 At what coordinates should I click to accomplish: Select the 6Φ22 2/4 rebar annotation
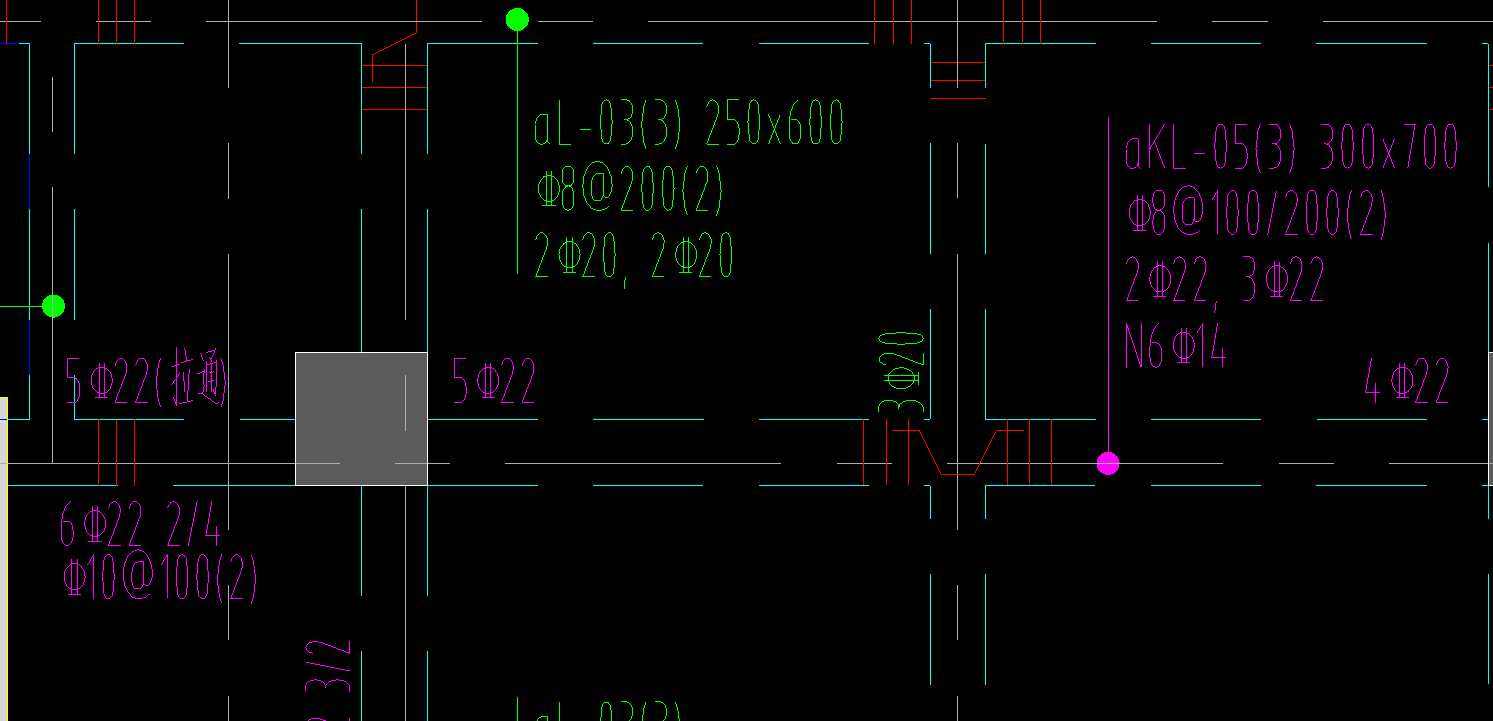(x=140, y=522)
